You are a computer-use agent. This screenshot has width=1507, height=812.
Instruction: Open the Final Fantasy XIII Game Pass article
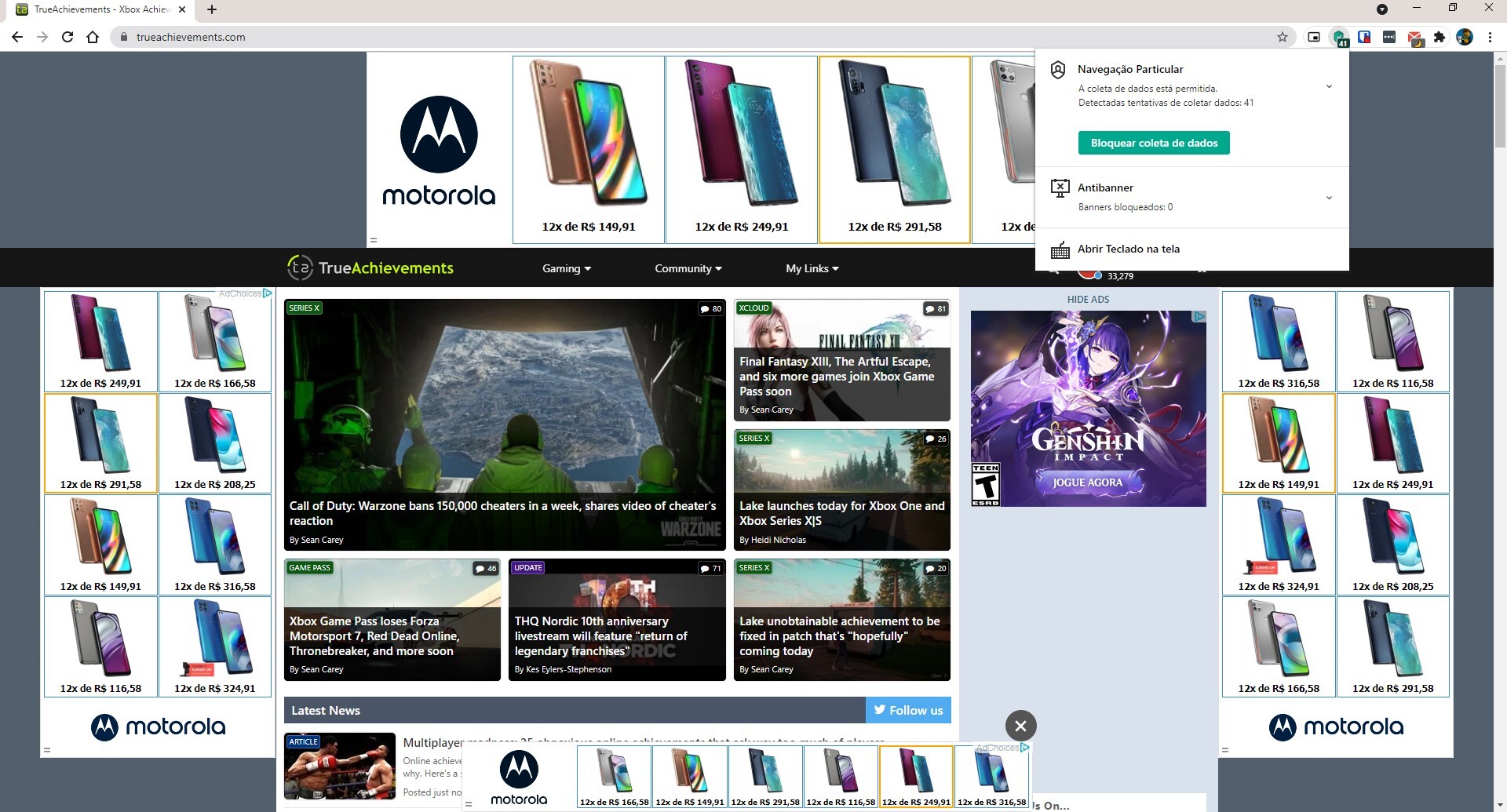pyautogui.click(x=841, y=360)
